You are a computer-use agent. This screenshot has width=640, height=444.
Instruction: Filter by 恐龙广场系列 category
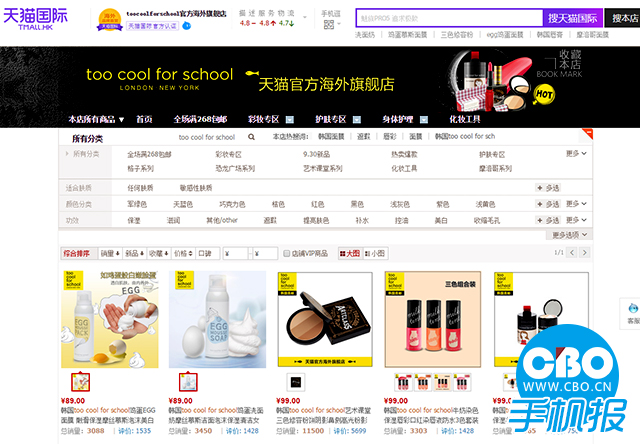tap(235, 168)
